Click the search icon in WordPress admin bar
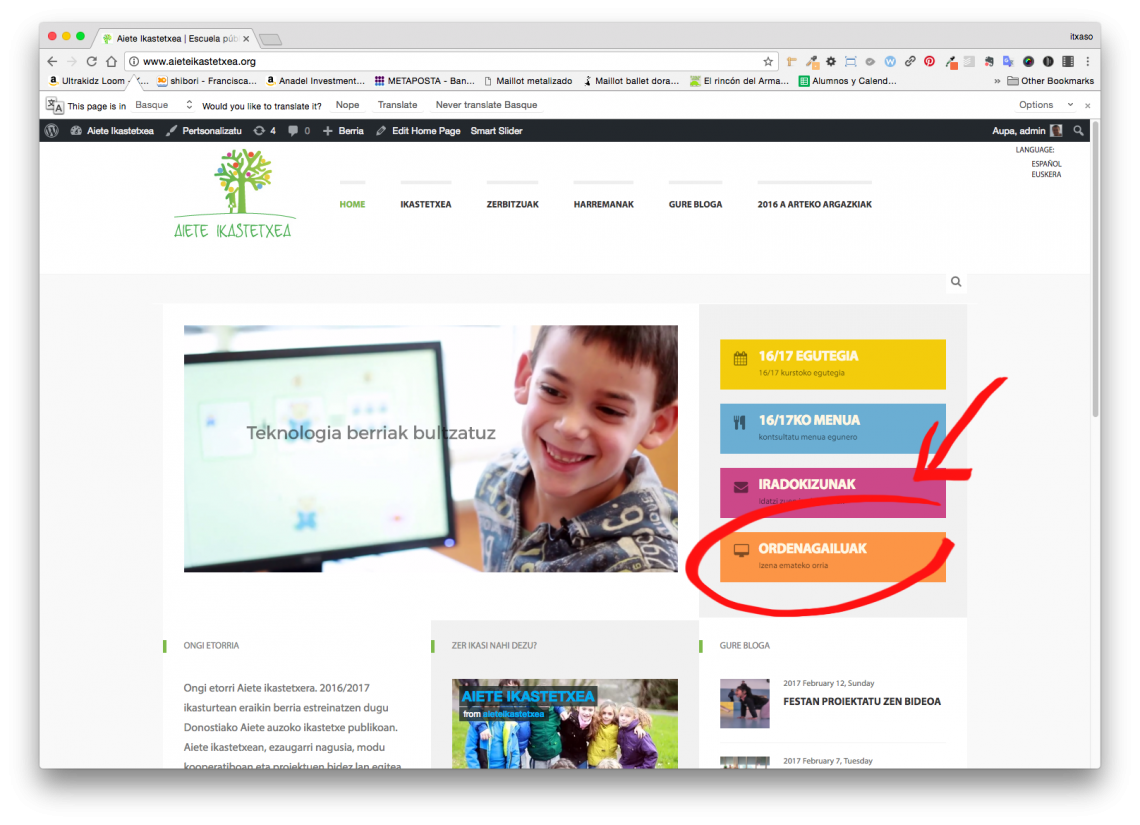This screenshot has height=825, width=1140. point(1079,131)
